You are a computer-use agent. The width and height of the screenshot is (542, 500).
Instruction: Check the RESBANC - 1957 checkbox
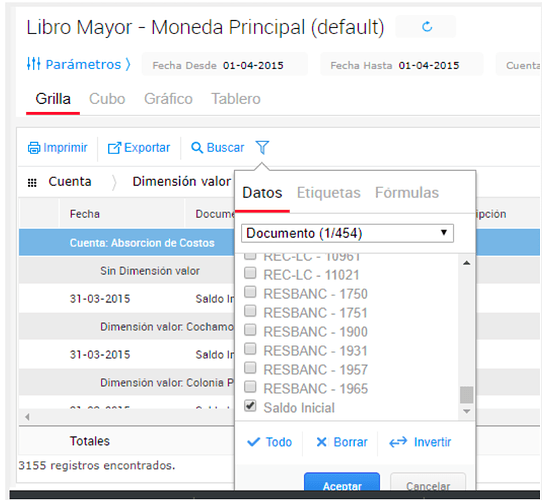pyautogui.click(x=250, y=368)
